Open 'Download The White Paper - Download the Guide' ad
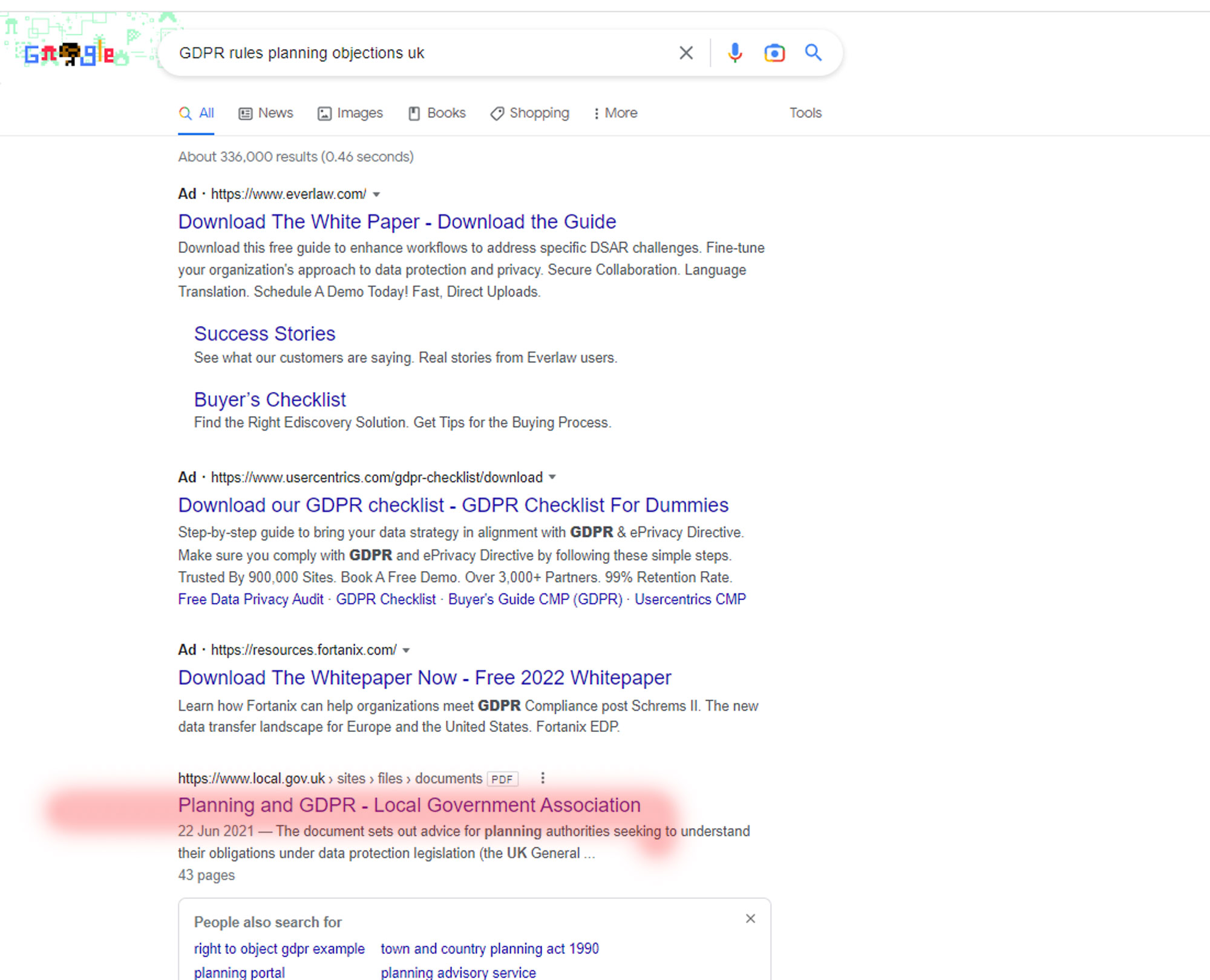This screenshot has width=1210, height=980. (x=397, y=221)
